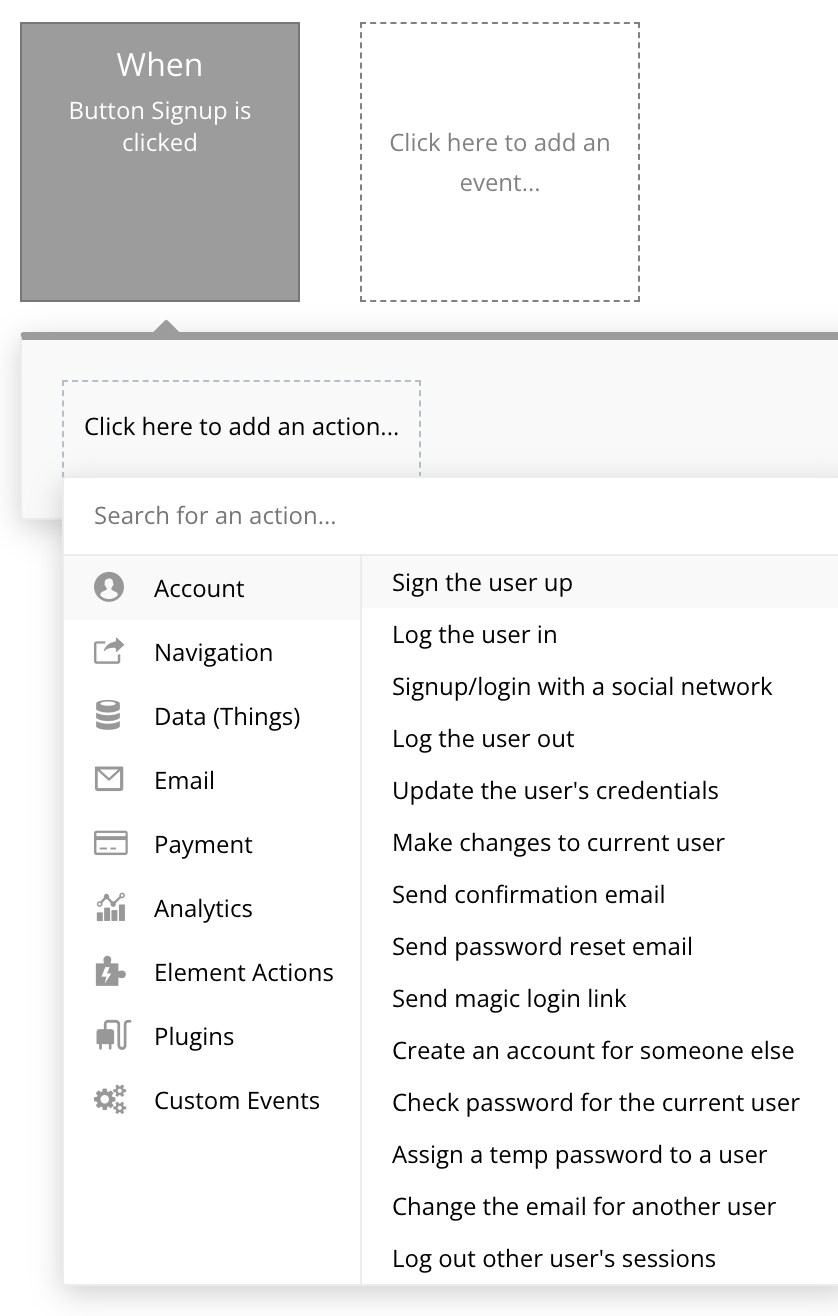Pick Check password for the current user

click(x=600, y=1102)
